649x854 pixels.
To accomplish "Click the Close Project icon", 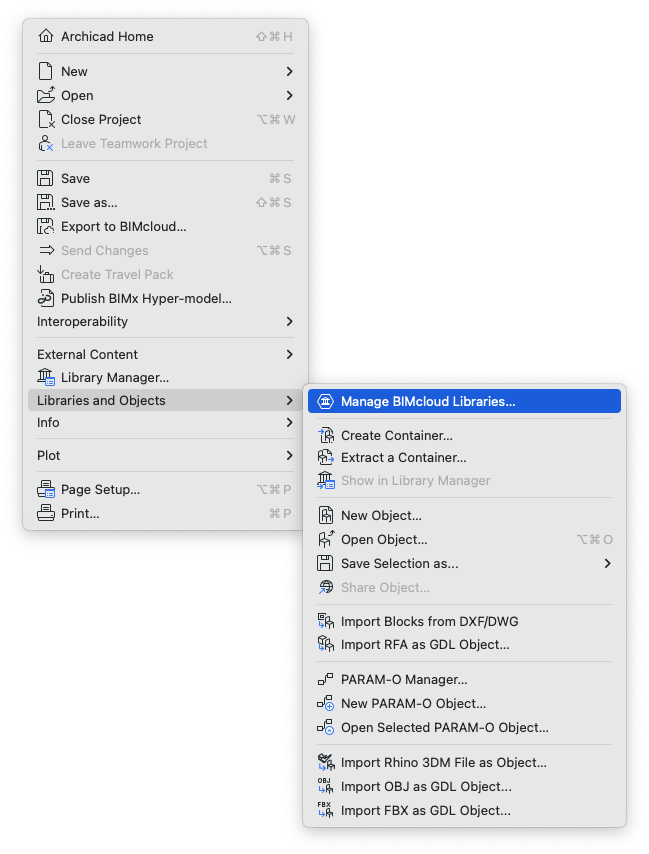I will pos(46,119).
